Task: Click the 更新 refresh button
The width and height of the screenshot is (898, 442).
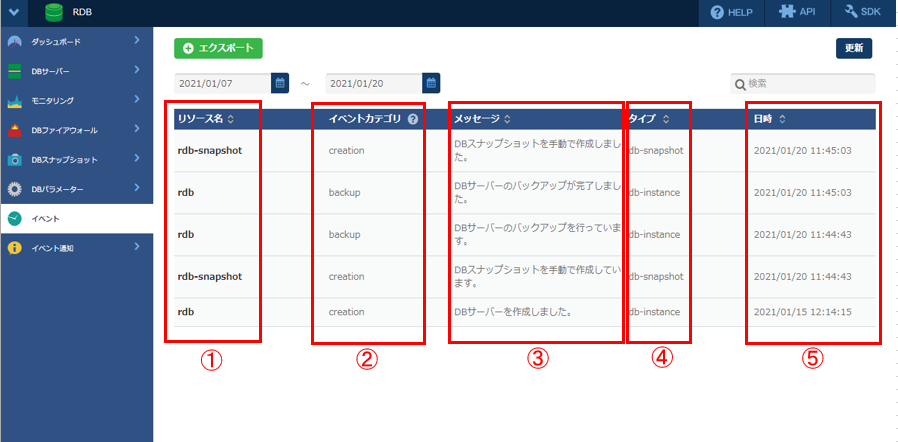Action: tap(854, 49)
